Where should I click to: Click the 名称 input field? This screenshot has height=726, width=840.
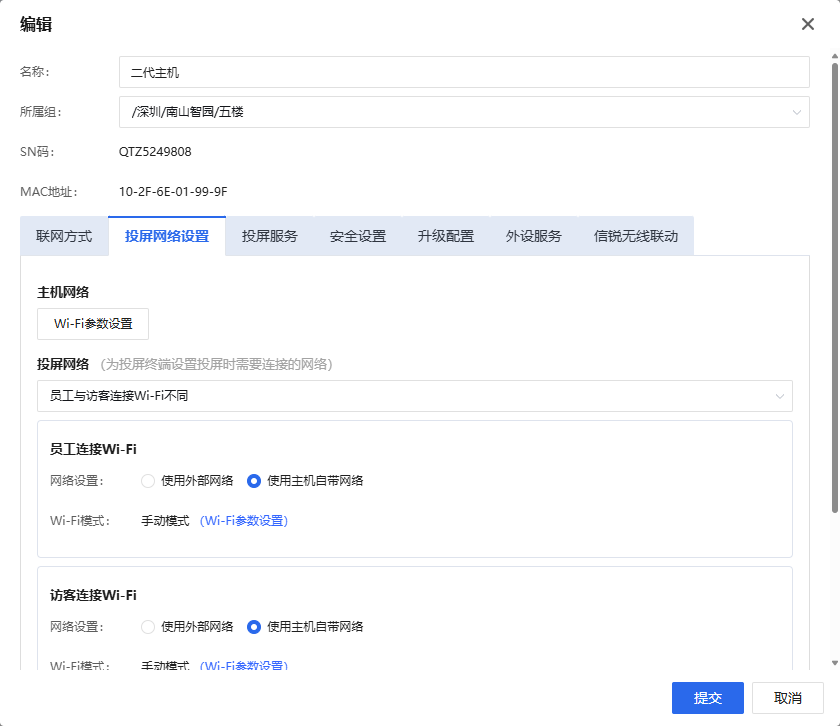(x=463, y=72)
